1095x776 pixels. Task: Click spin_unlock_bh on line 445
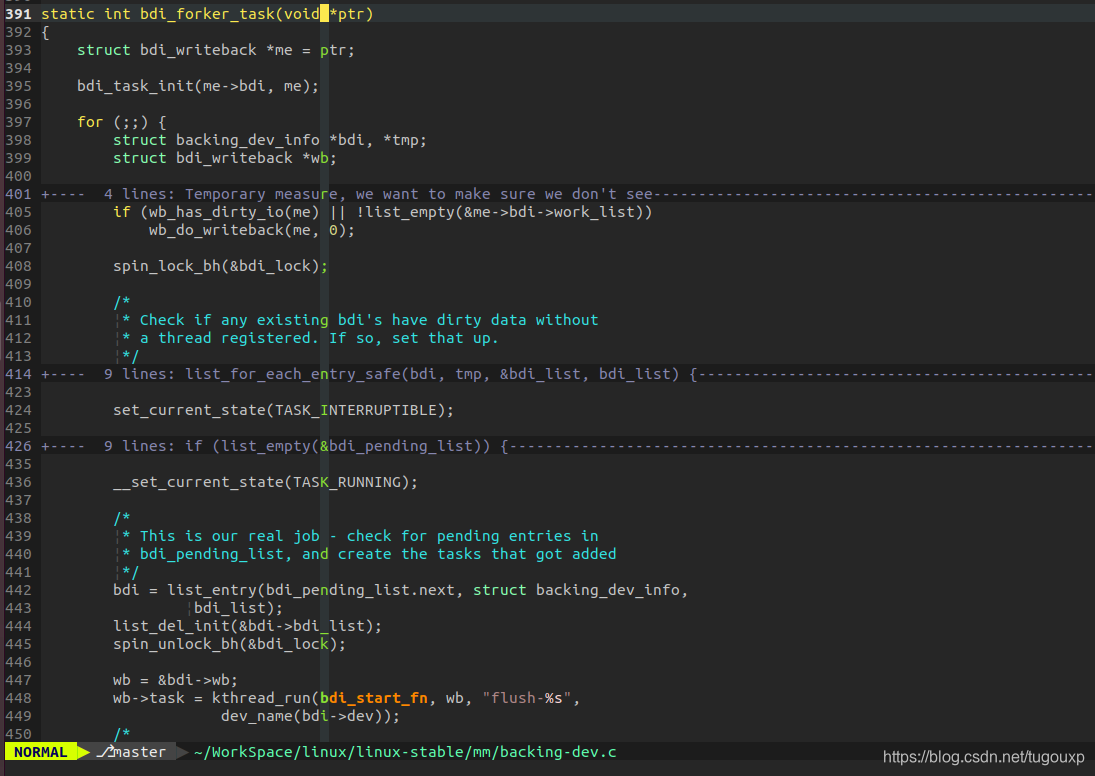[176, 644]
